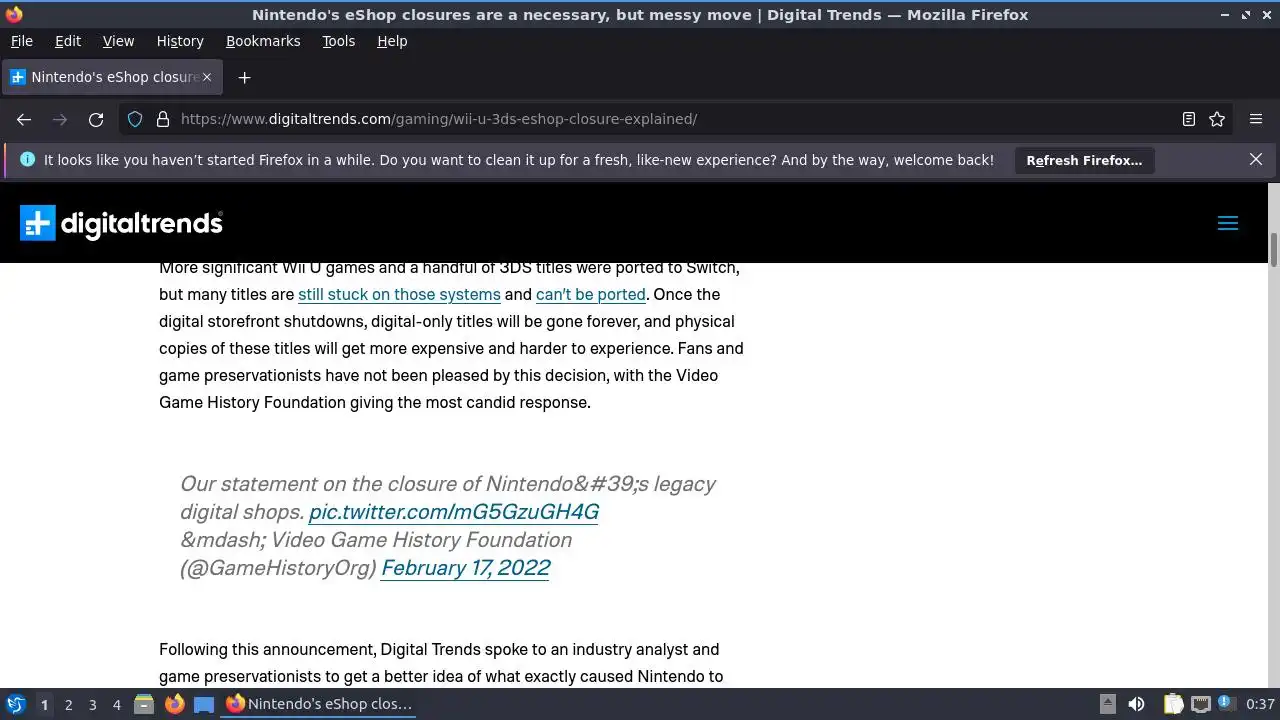Click the disabled forward navigation arrow
This screenshot has width=1280, height=720.
point(60,119)
